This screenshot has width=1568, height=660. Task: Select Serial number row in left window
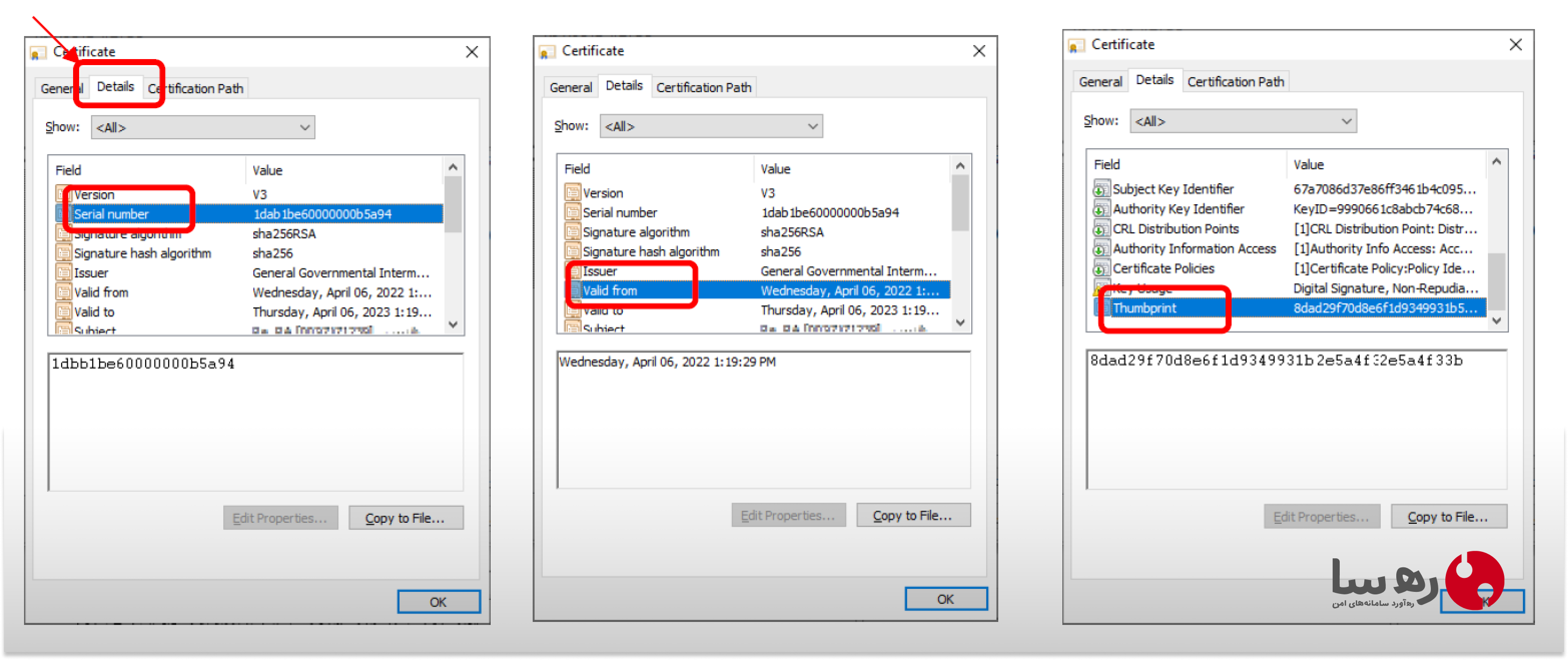coord(249,214)
